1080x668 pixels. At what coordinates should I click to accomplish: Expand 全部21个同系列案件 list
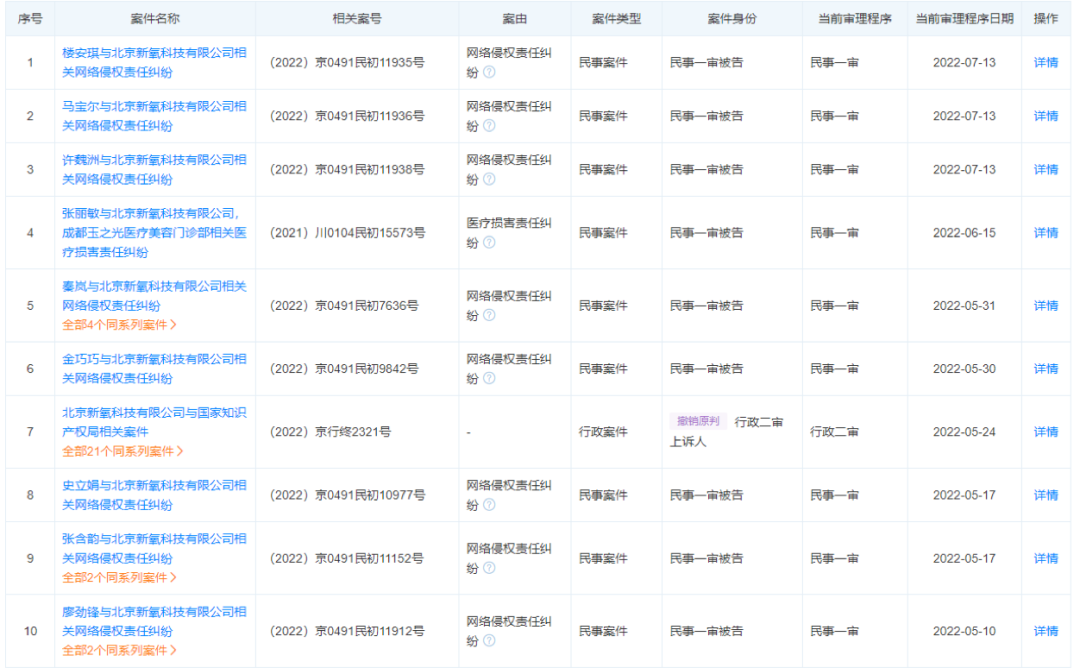pyautogui.click(x=122, y=451)
